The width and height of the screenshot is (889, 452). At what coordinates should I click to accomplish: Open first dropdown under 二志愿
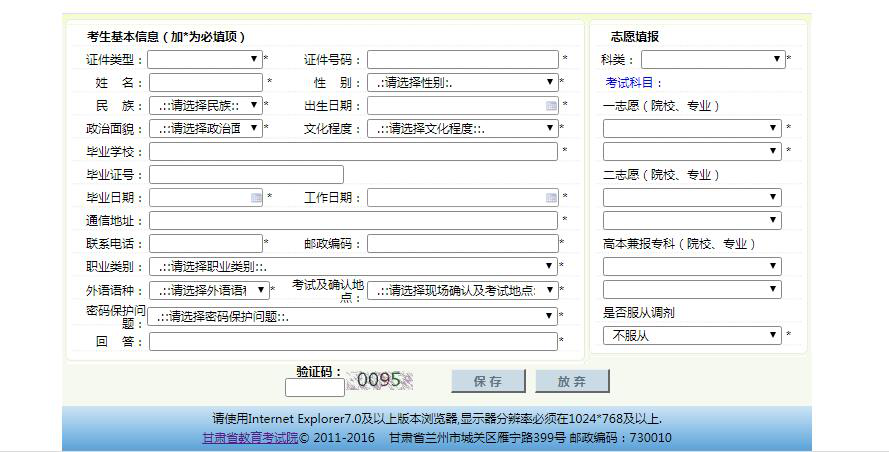click(692, 197)
